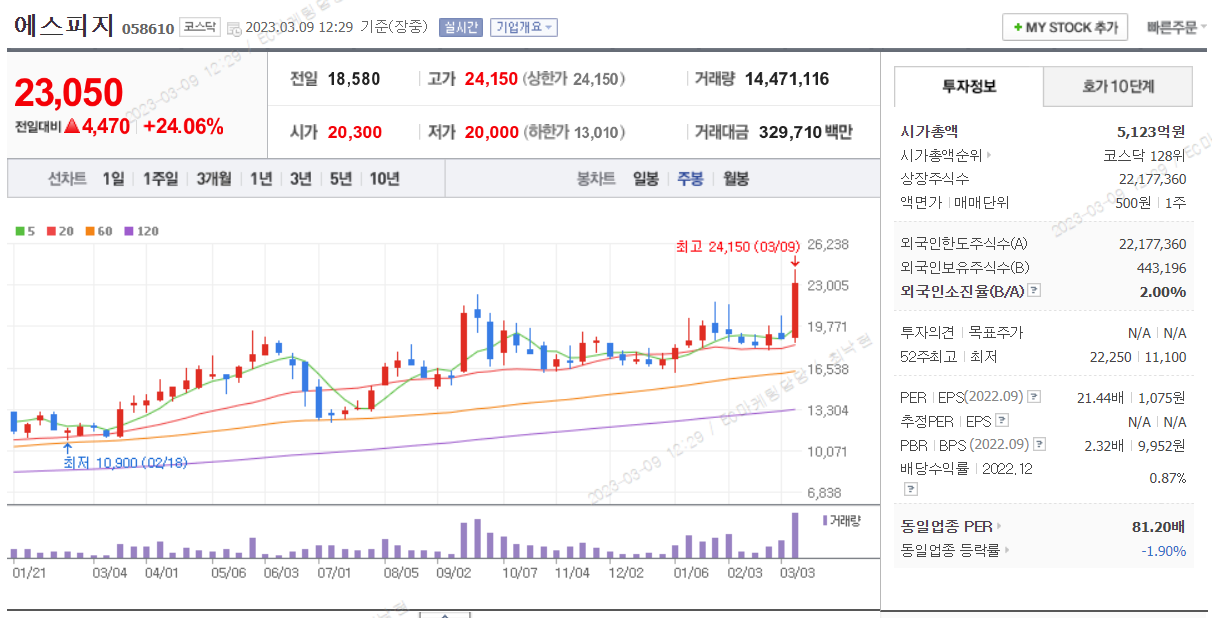Click the calendar icon before the 2023.03.09 timestamp
Screen dimensions: 1212x618
(x=234, y=28)
